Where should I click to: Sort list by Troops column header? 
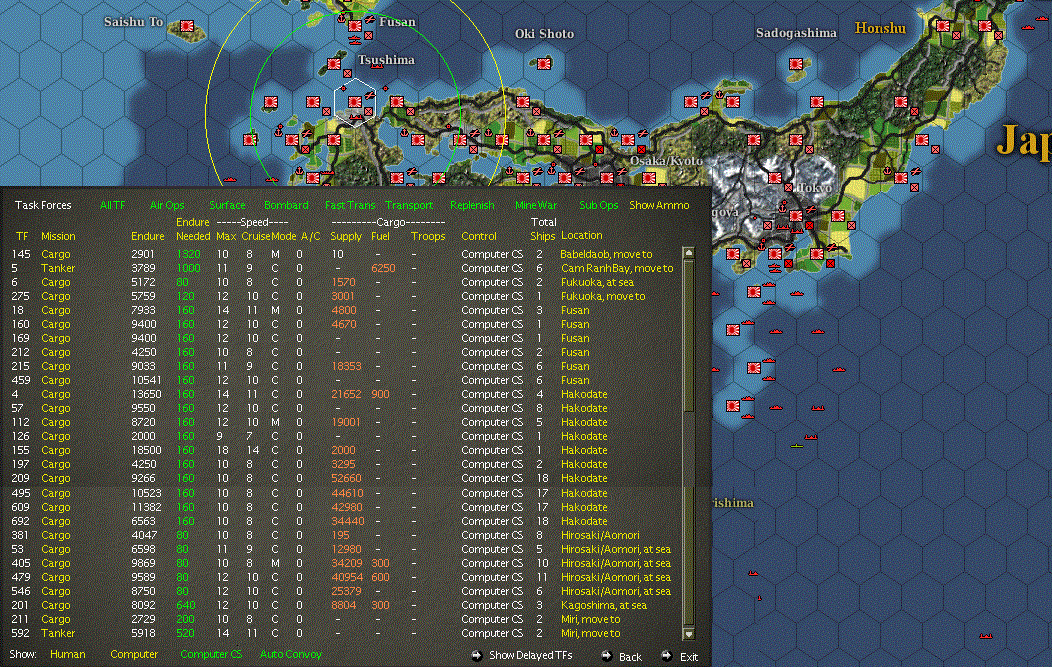(x=428, y=236)
